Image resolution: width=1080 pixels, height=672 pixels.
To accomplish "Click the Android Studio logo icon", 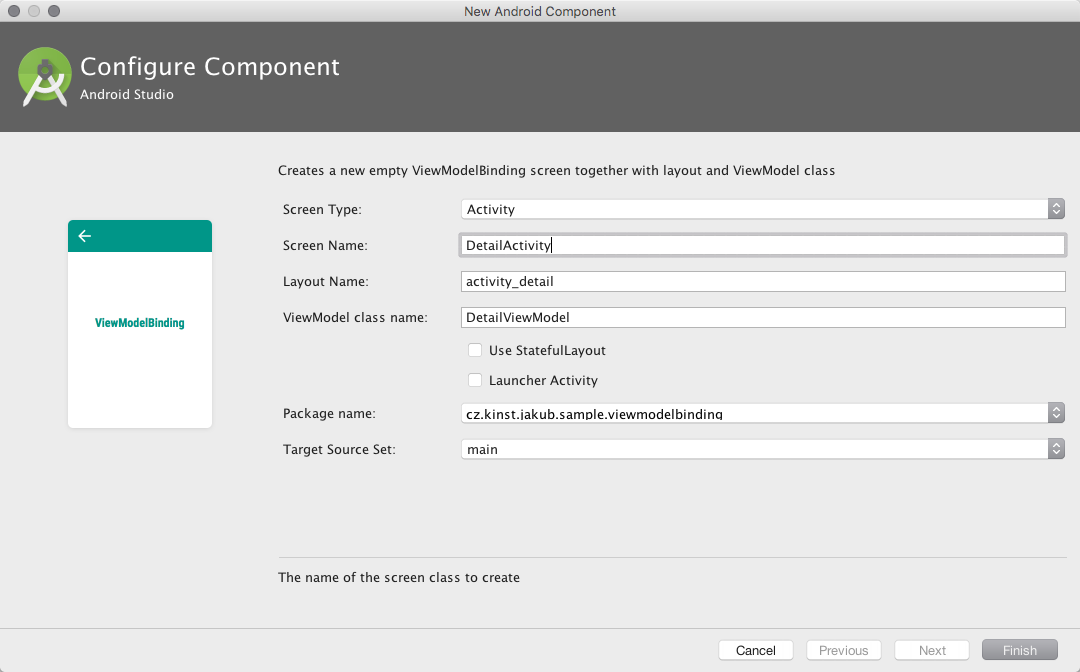I will (45, 76).
